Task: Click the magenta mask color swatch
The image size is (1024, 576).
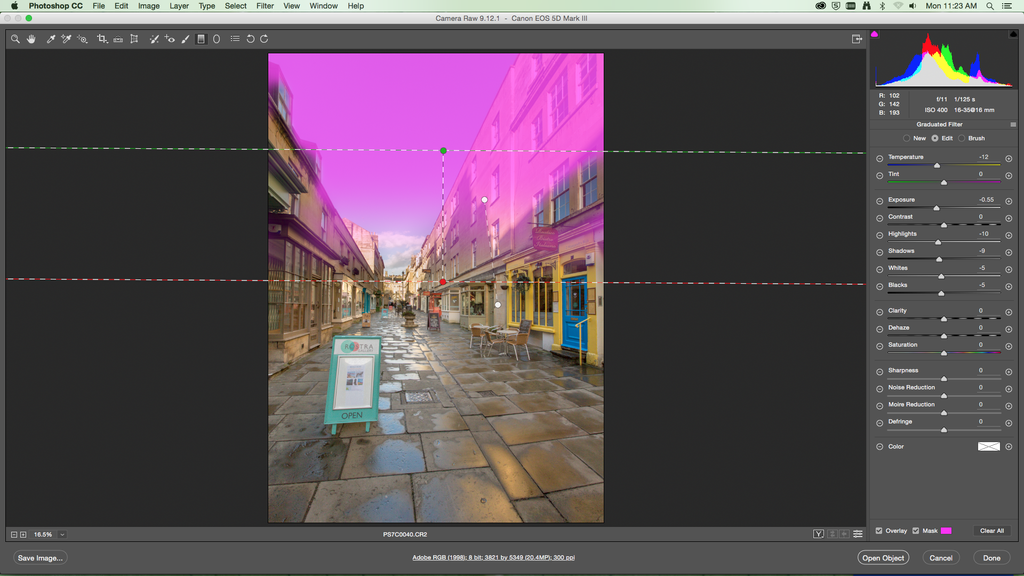Action: 946,531
